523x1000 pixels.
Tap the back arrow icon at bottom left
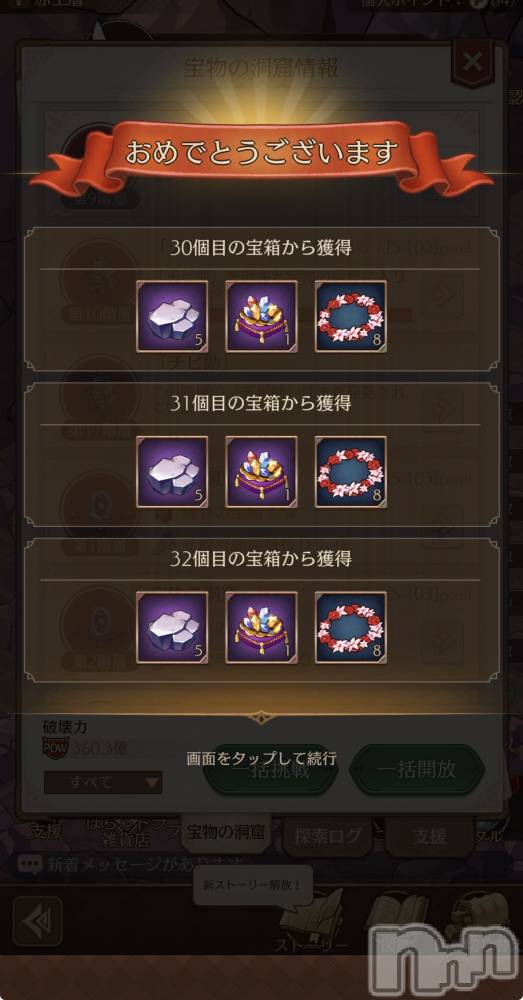click(x=38, y=921)
